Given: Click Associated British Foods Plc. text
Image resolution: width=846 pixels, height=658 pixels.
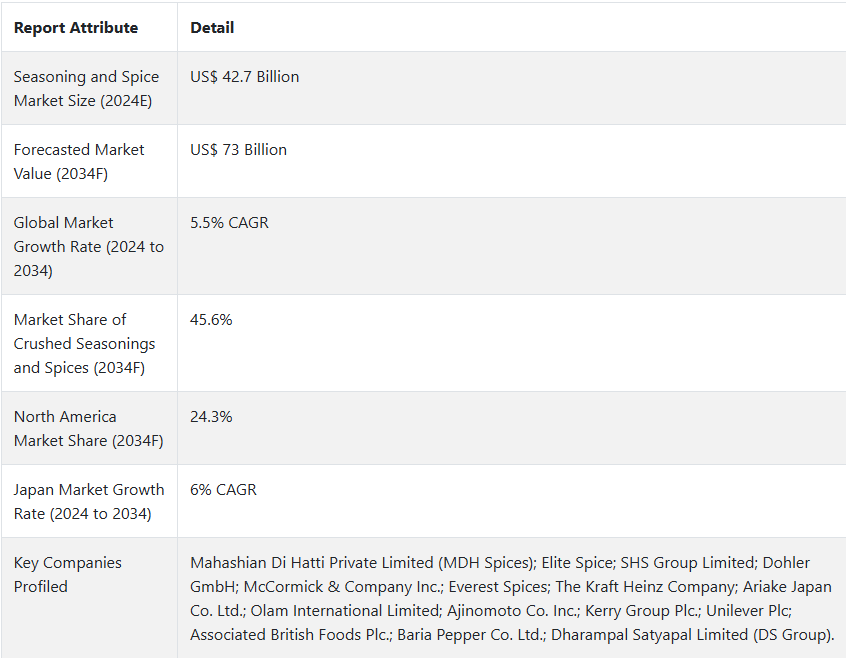Looking at the screenshot, I should tap(291, 634).
